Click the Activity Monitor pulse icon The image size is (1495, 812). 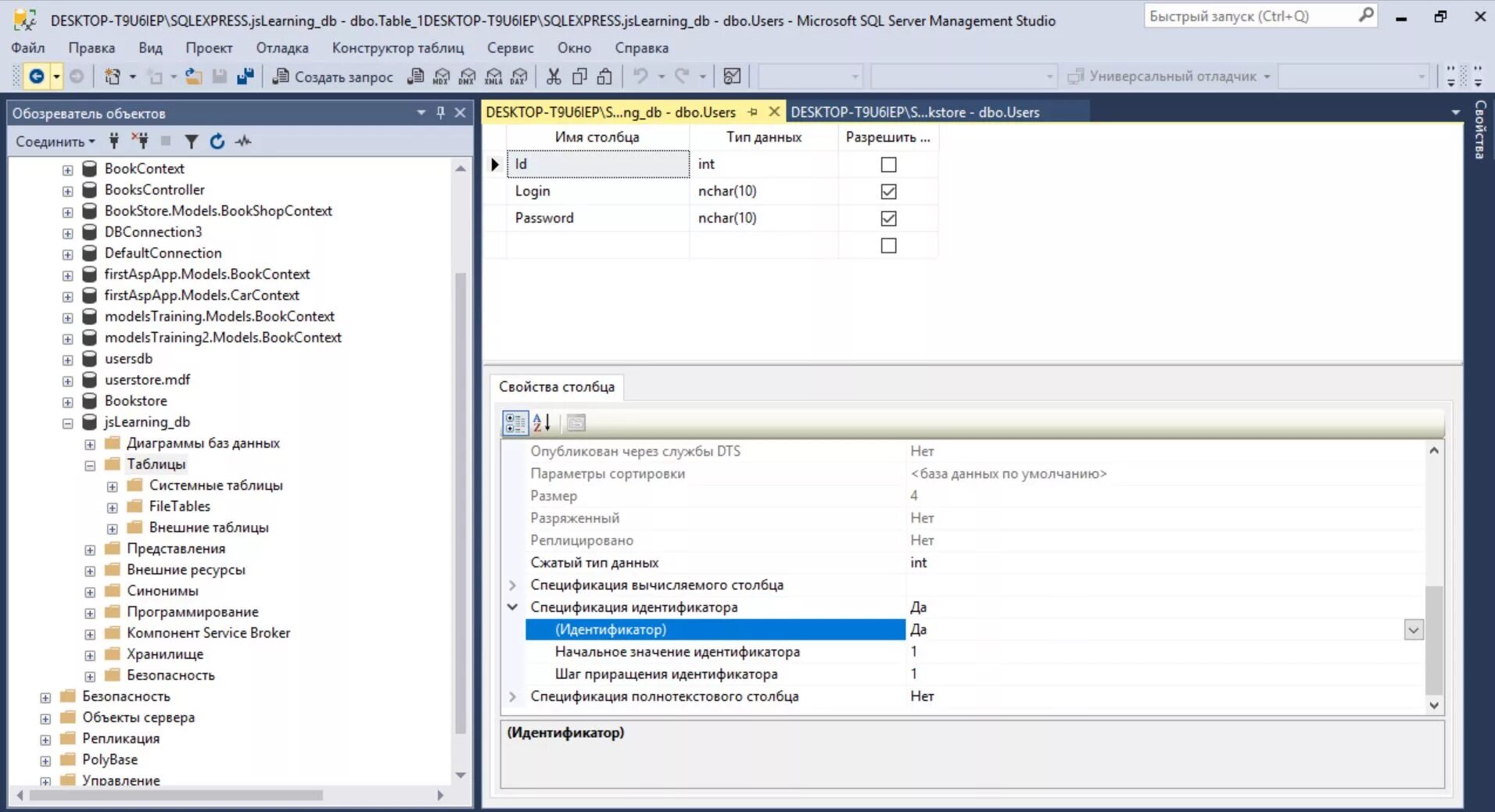tap(243, 141)
